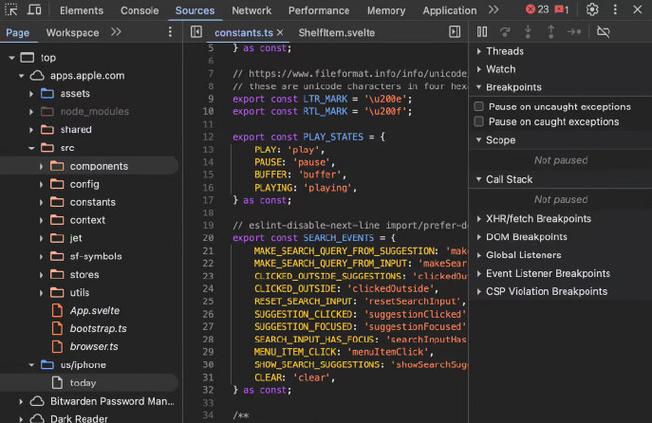Deactivate breakpoints icon

tap(603, 32)
